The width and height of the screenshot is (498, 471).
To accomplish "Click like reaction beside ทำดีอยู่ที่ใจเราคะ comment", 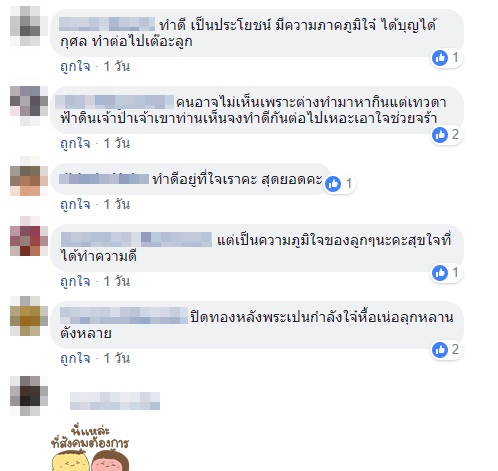I will 333,184.
